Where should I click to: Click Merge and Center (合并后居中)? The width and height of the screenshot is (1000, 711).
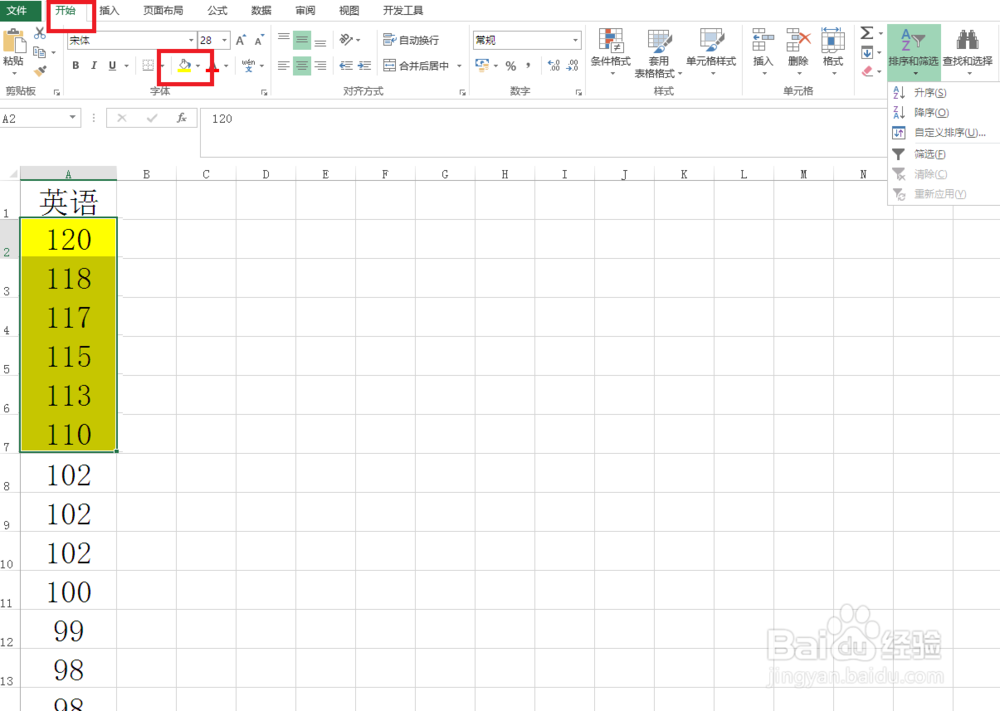(x=416, y=65)
